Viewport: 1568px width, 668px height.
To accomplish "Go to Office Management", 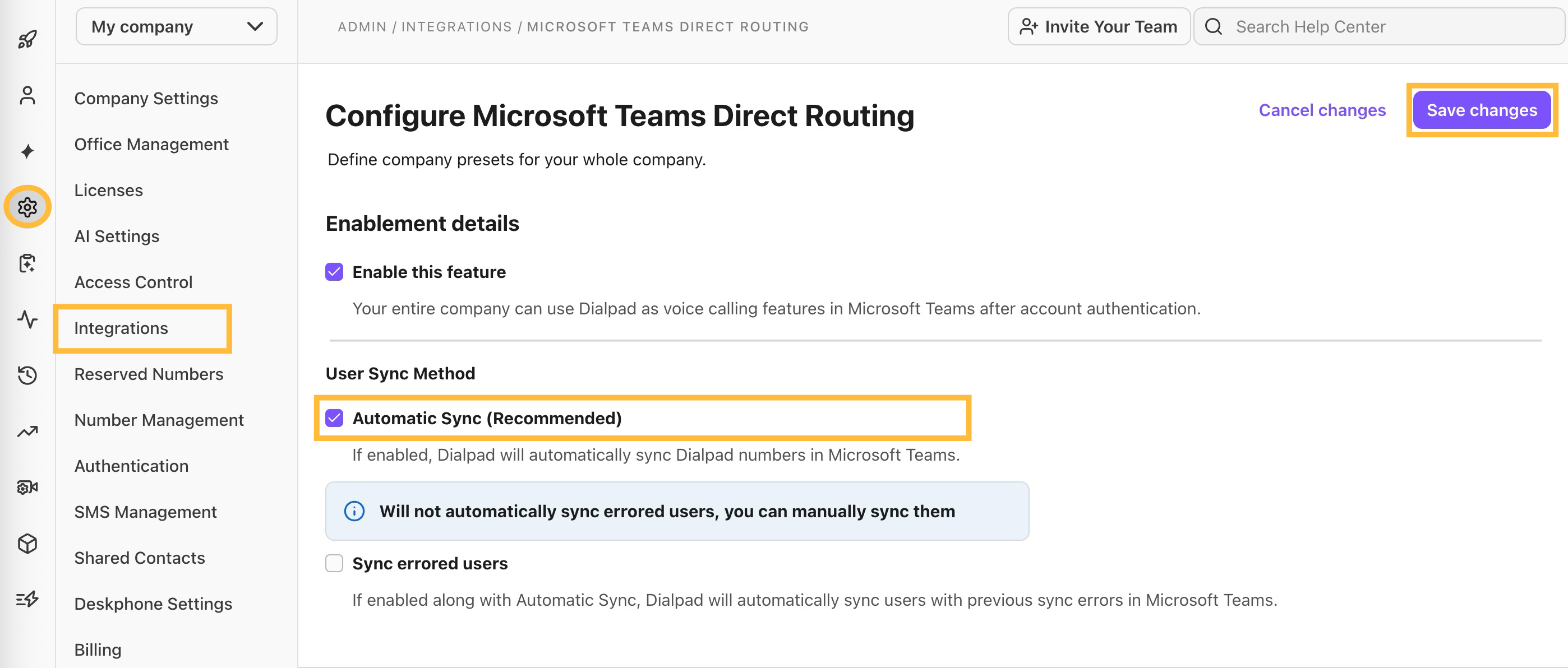I will (151, 144).
